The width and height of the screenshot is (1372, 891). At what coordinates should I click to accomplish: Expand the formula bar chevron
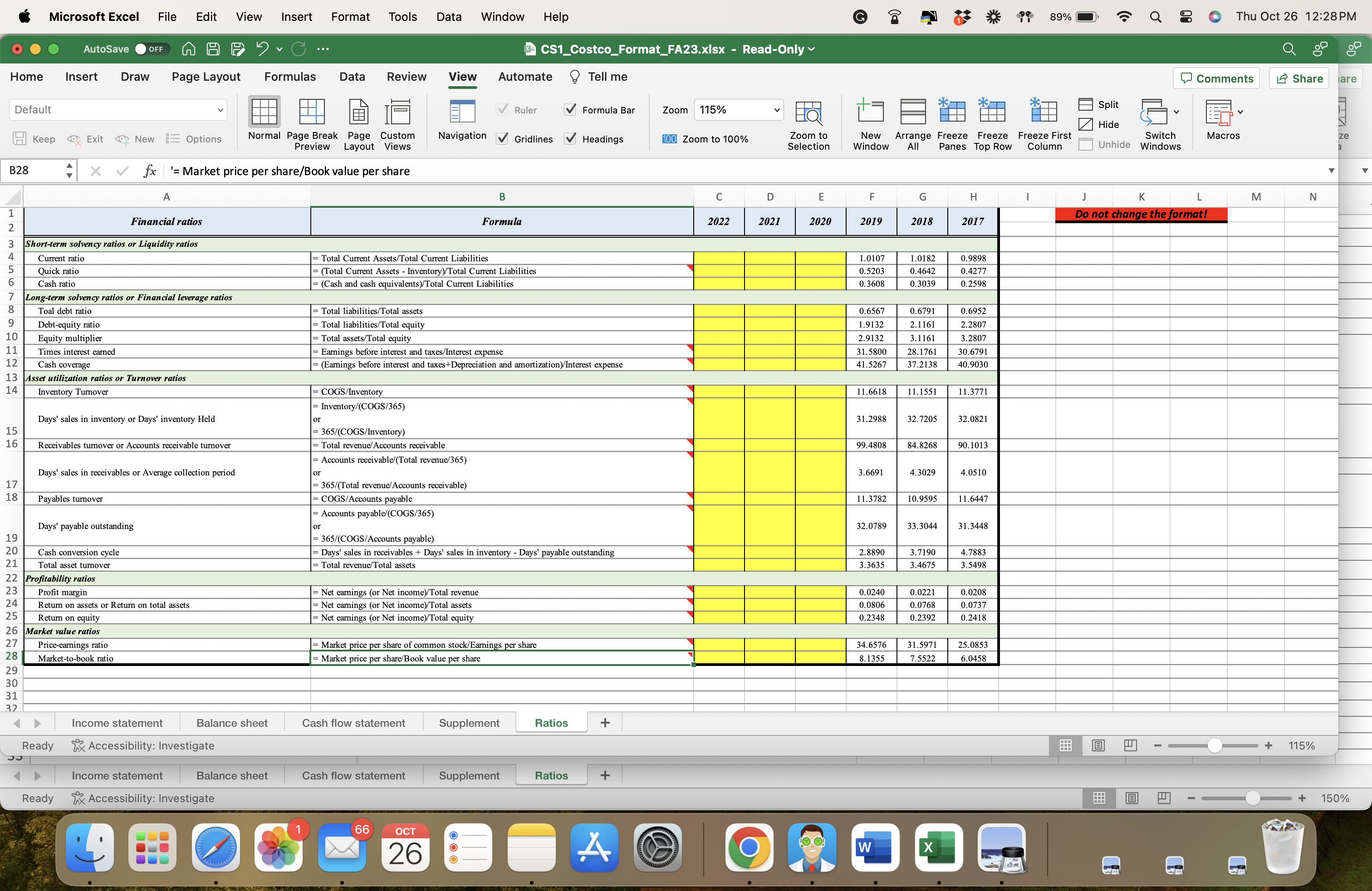click(x=1331, y=171)
